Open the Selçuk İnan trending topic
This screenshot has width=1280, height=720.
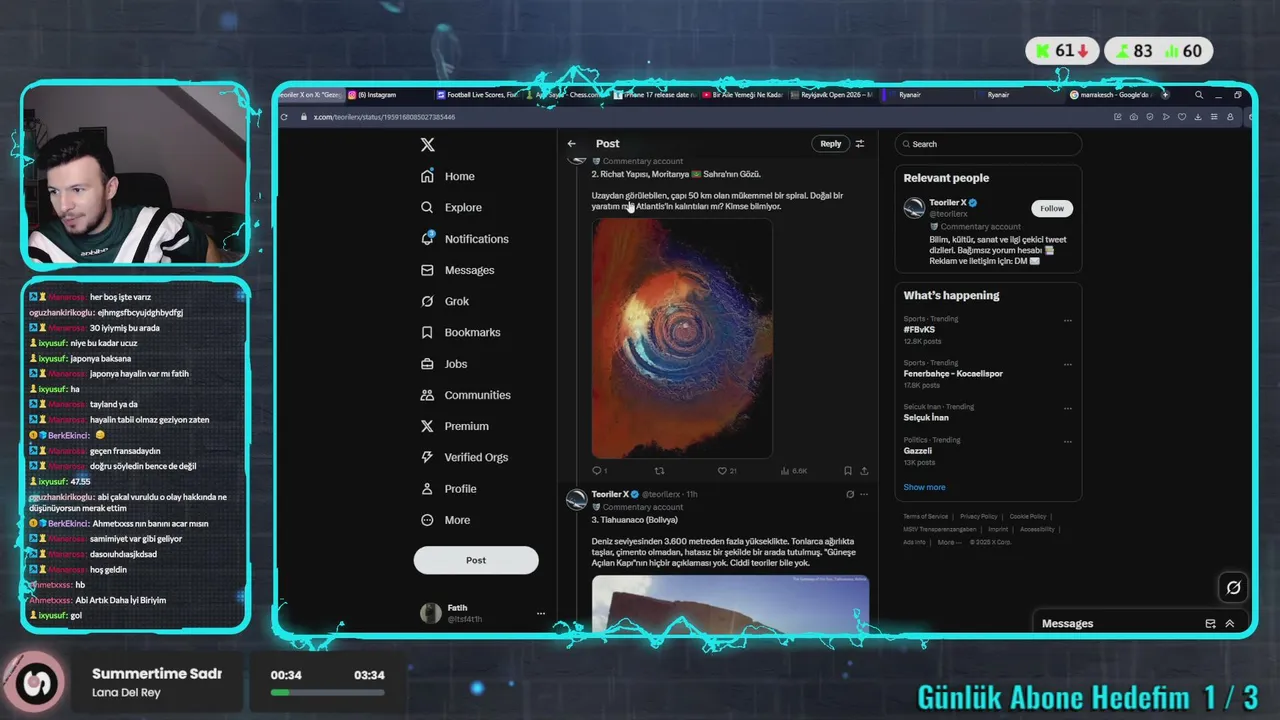[x=926, y=418]
